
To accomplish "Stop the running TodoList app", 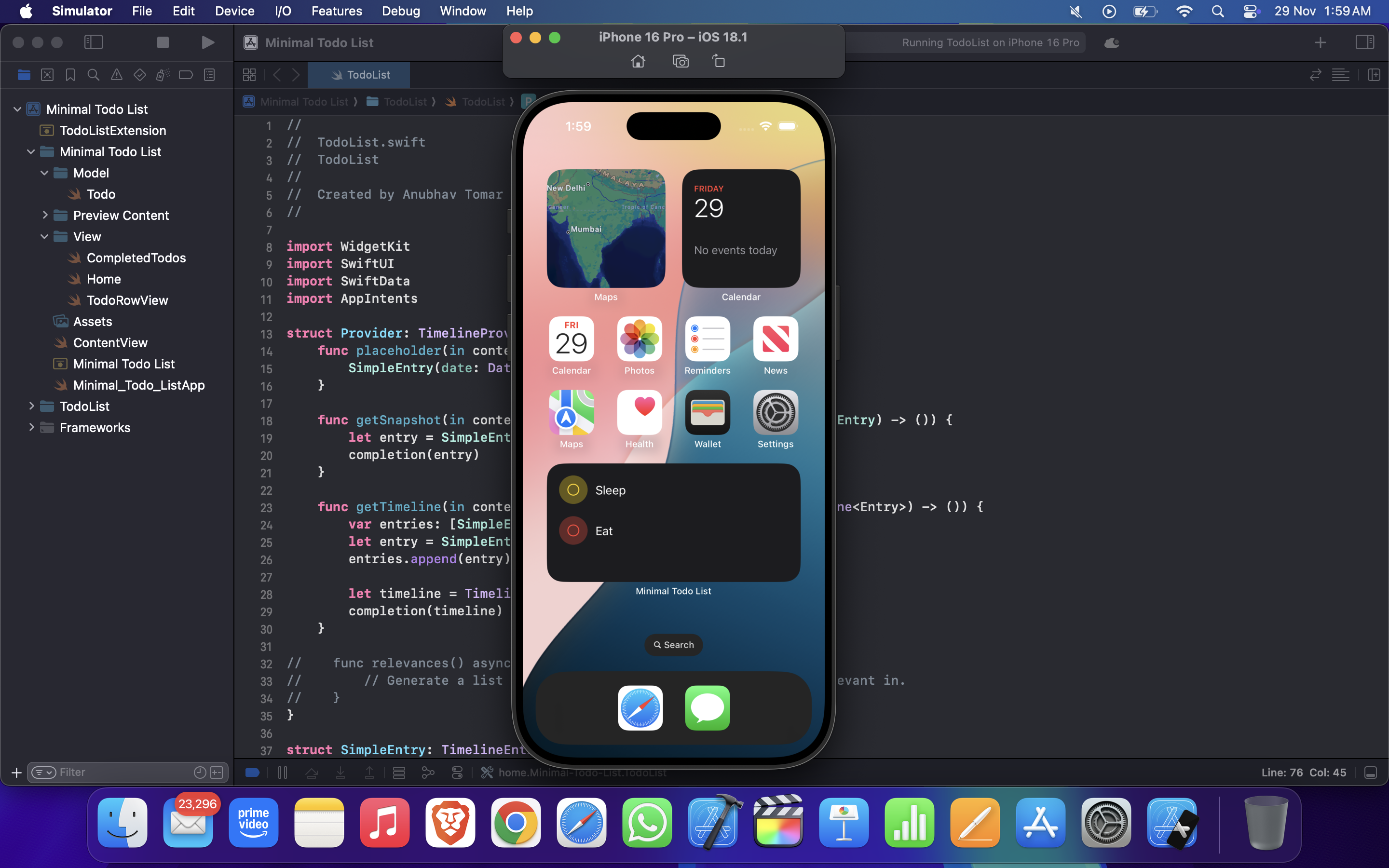I will pyautogui.click(x=163, y=42).
